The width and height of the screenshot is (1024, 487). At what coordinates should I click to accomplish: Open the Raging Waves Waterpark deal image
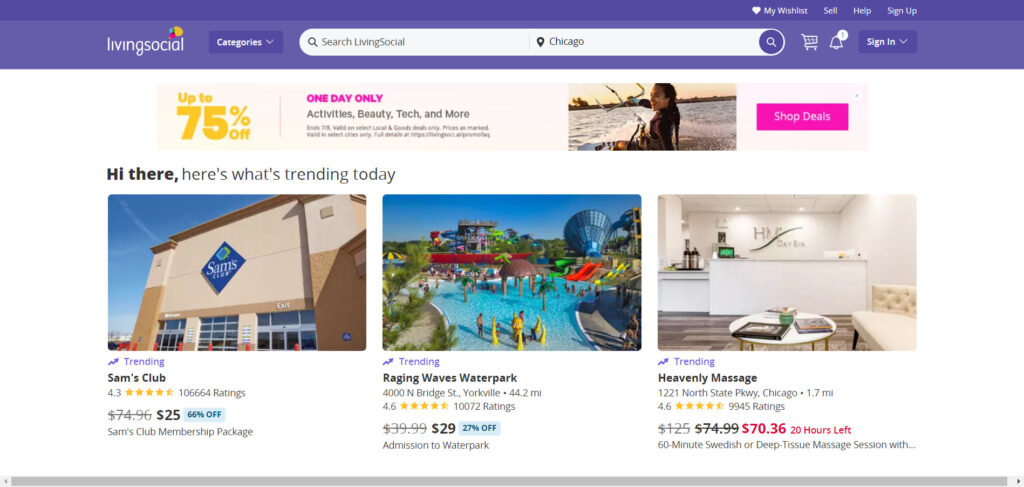click(x=511, y=272)
